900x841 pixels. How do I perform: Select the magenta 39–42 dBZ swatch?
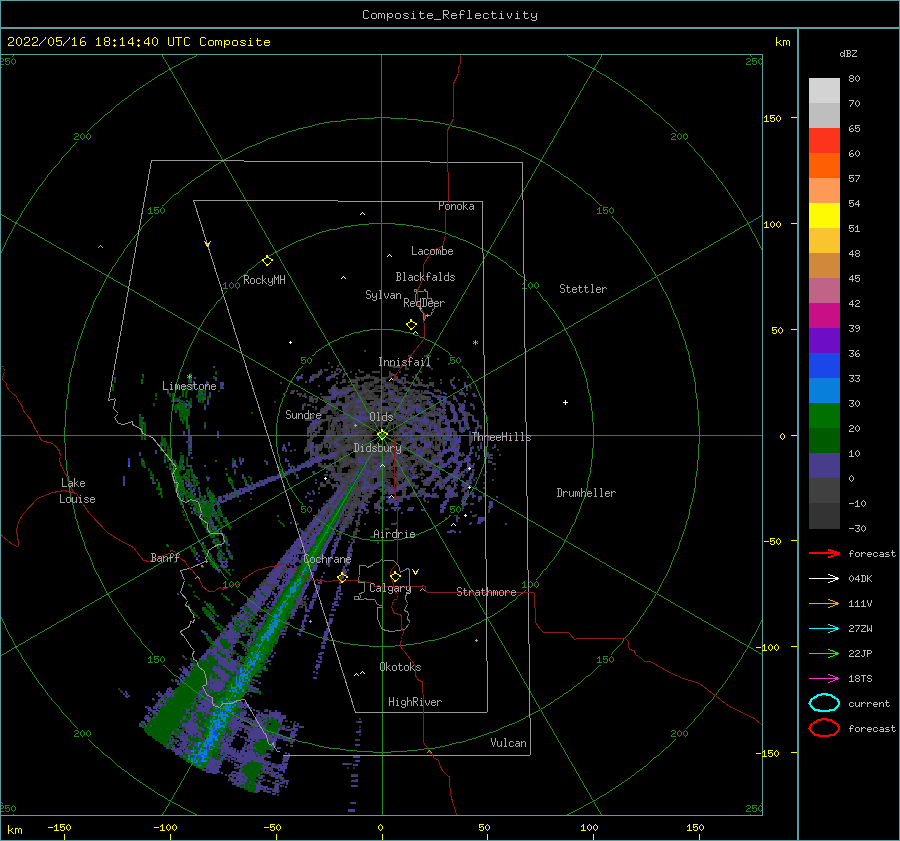click(x=824, y=316)
